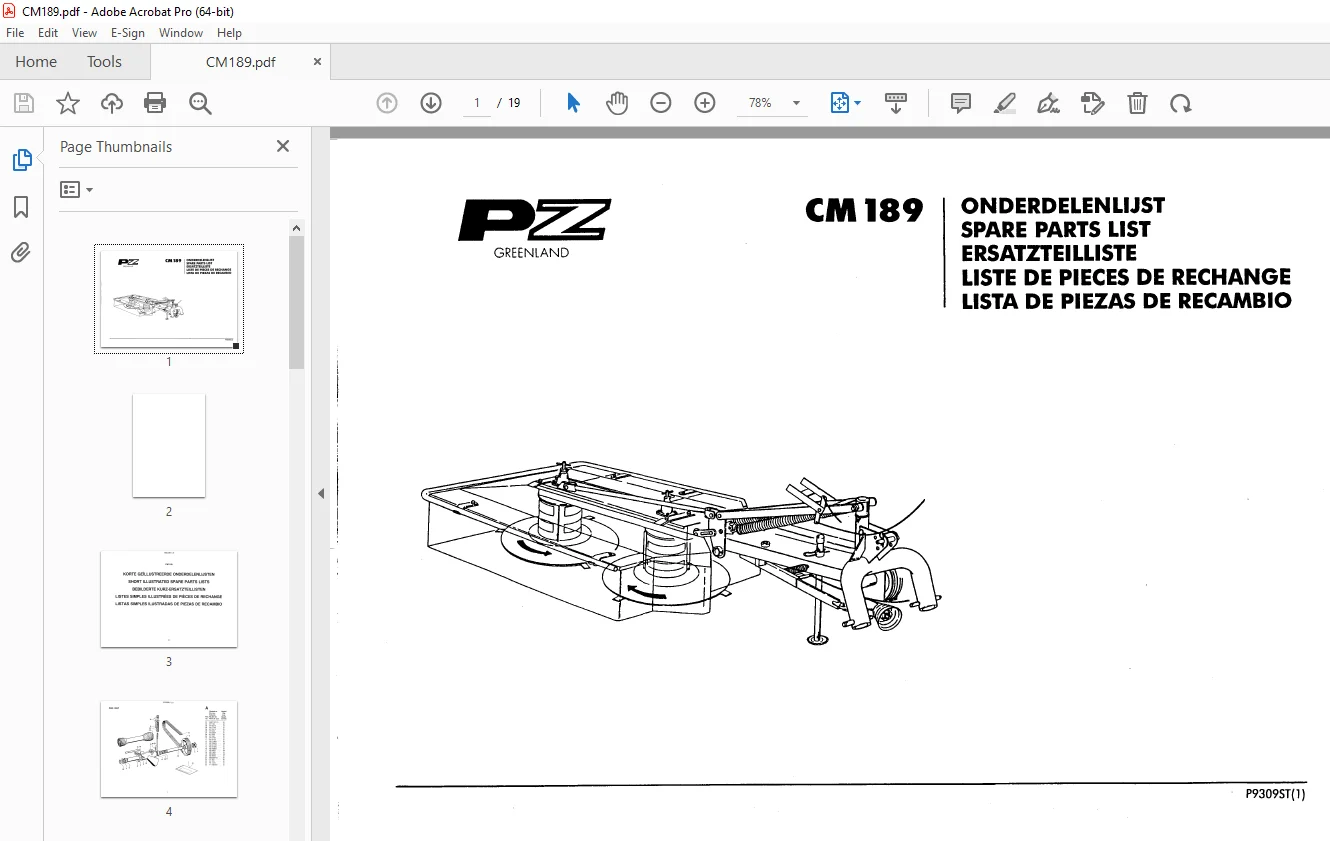Upload the file to the cloud
The width and height of the screenshot is (1330, 841).
point(112,103)
